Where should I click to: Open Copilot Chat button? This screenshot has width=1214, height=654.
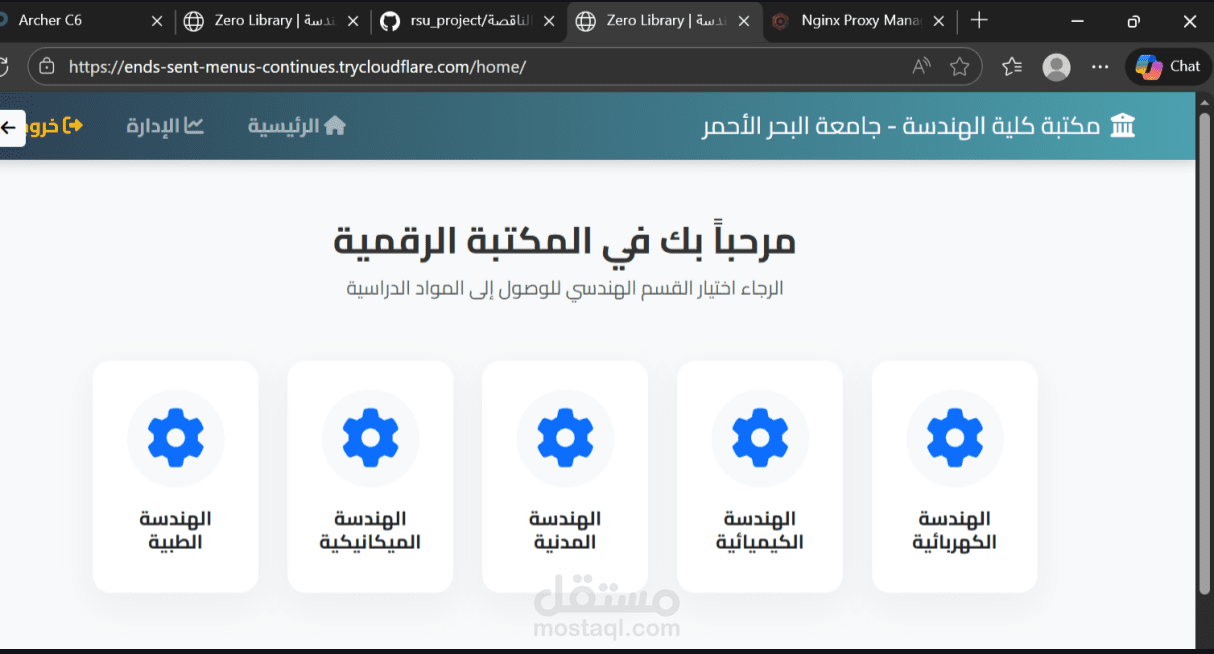1168,67
